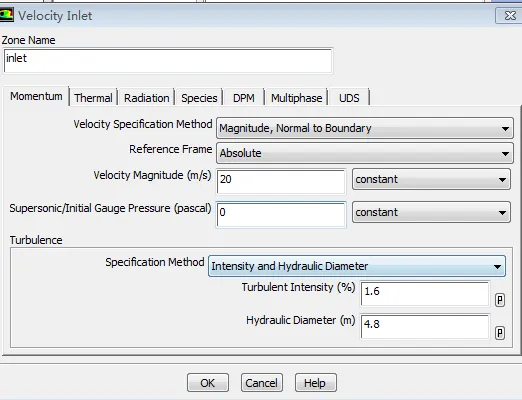Click the Zone Name input field
This screenshot has height=400, width=522.
[x=168, y=60]
